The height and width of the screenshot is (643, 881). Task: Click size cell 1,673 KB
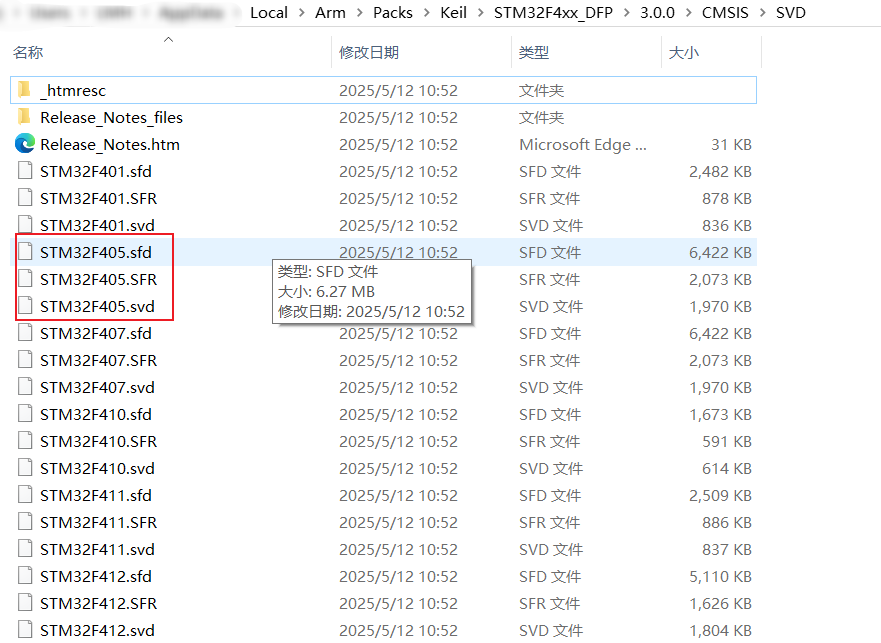[x=720, y=414]
